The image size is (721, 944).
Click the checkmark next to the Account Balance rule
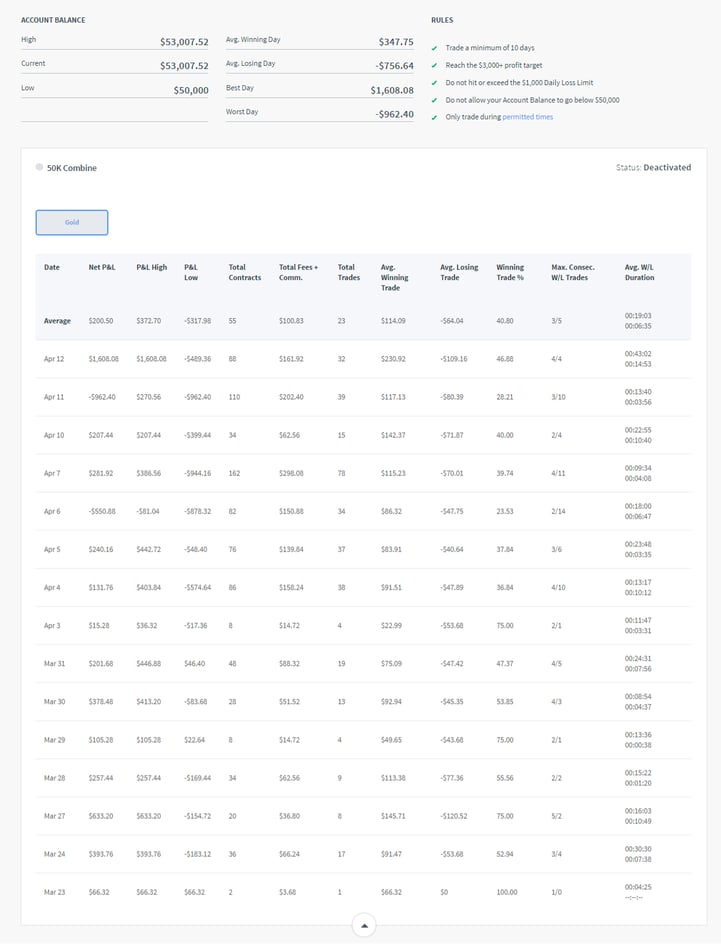tap(434, 100)
